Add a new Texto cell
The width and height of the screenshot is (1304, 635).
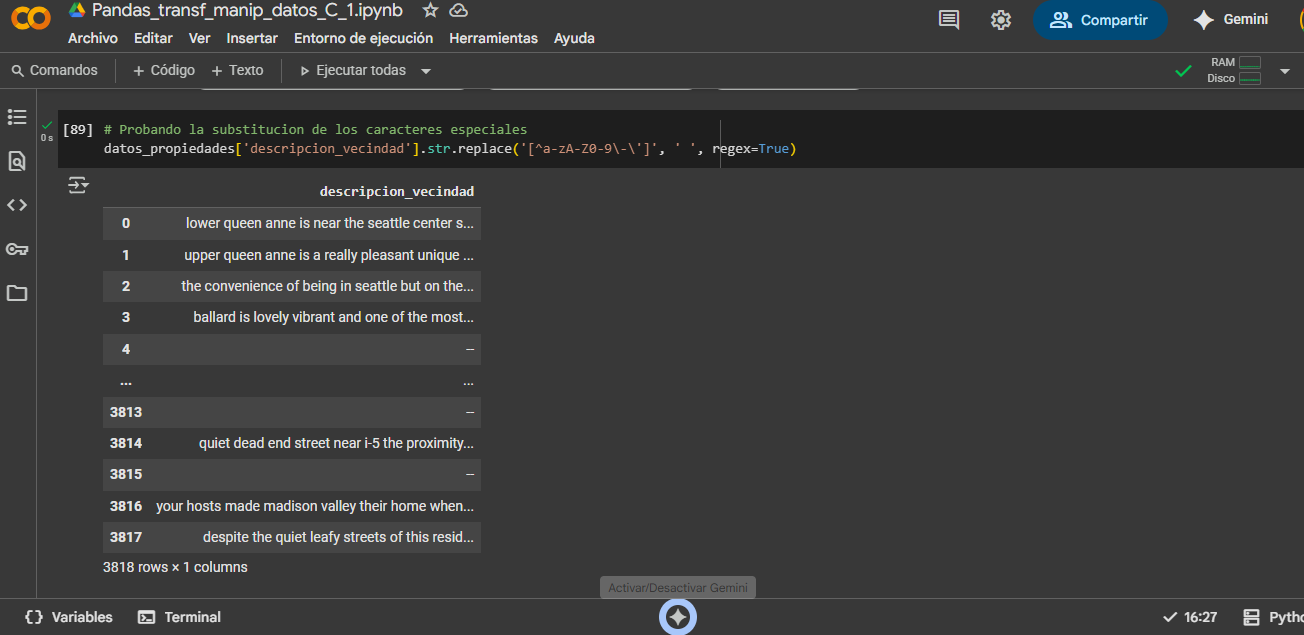tap(237, 70)
